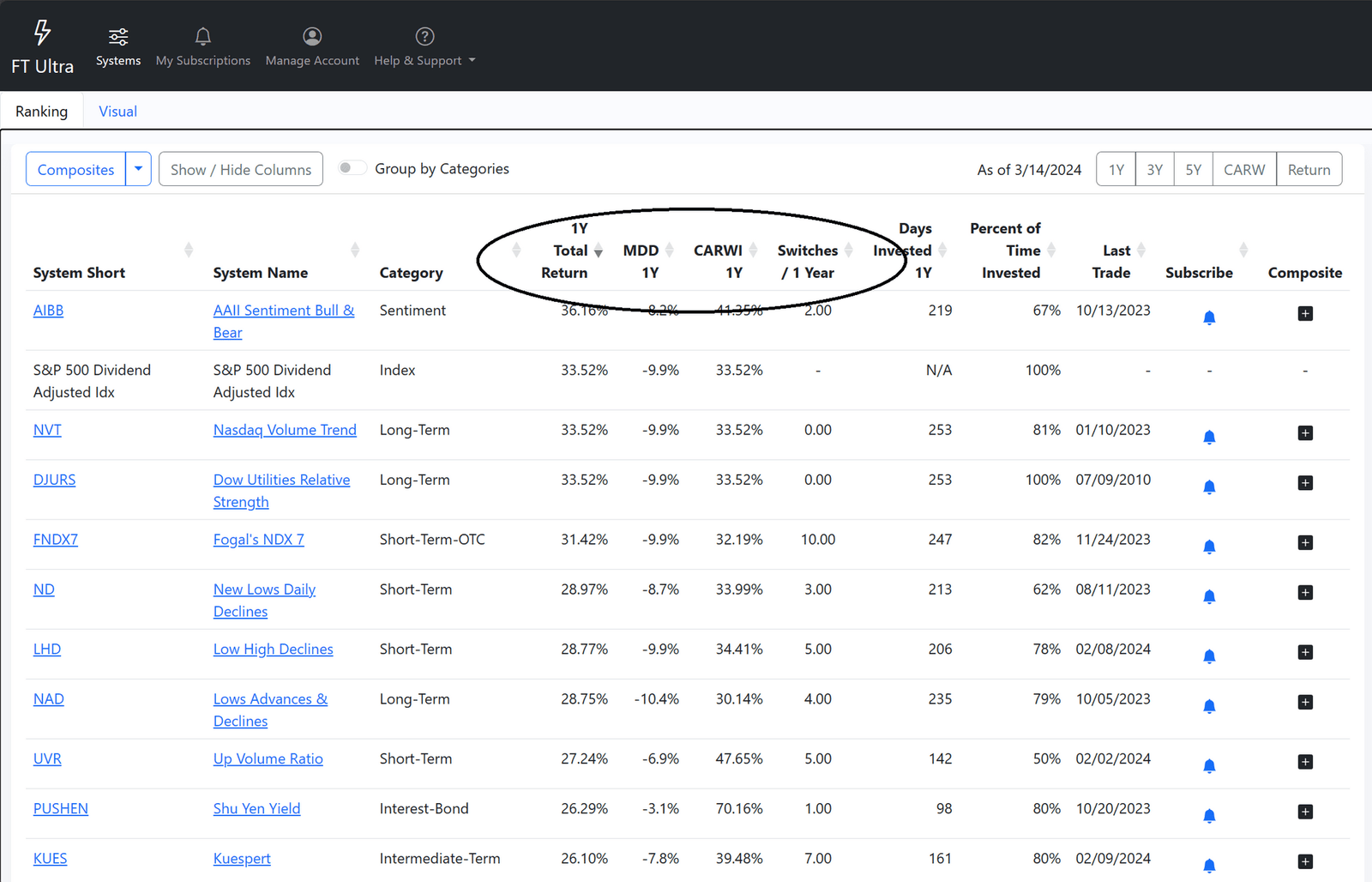The image size is (1372, 882).
Task: Add KUES to composite with plus icon
Action: click(x=1305, y=861)
